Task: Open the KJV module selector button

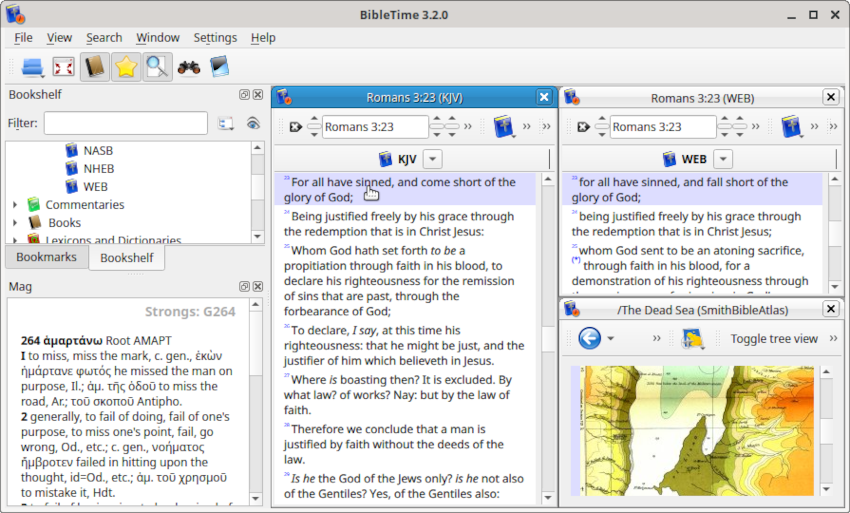Action: pyautogui.click(x=398, y=159)
